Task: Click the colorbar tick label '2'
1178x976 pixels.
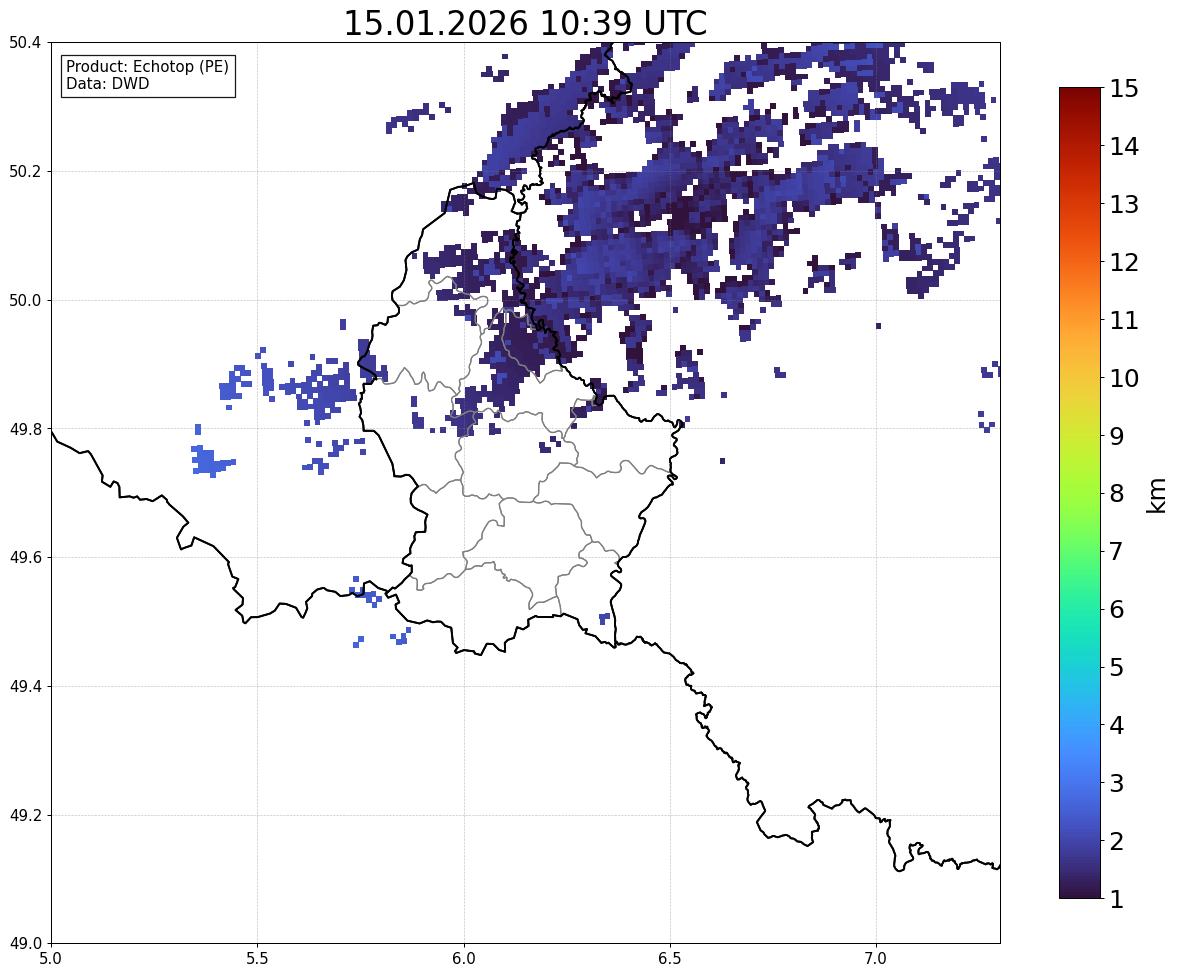Action: coord(1117,841)
